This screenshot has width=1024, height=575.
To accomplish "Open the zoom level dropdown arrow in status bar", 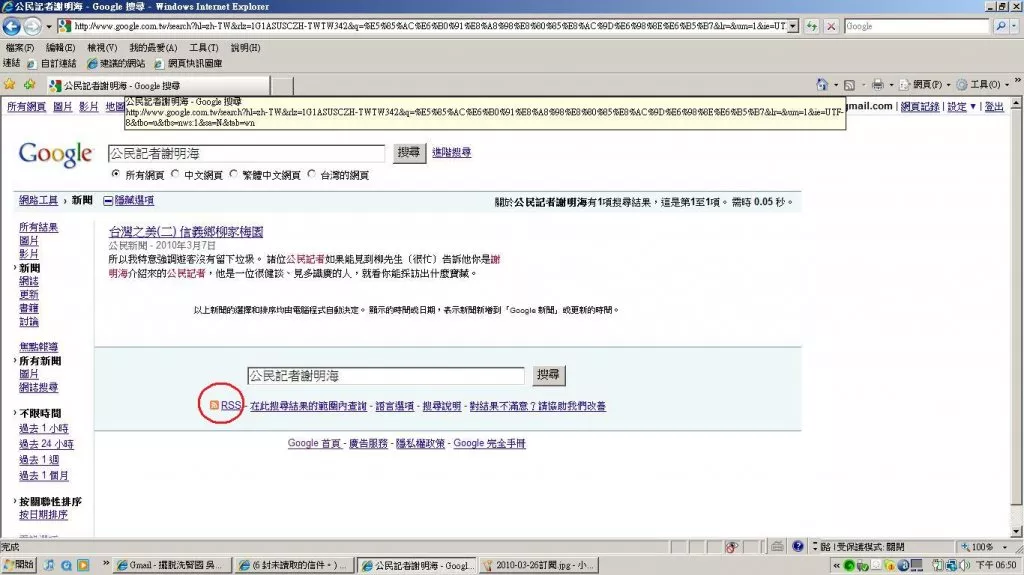I will tap(1004, 546).
